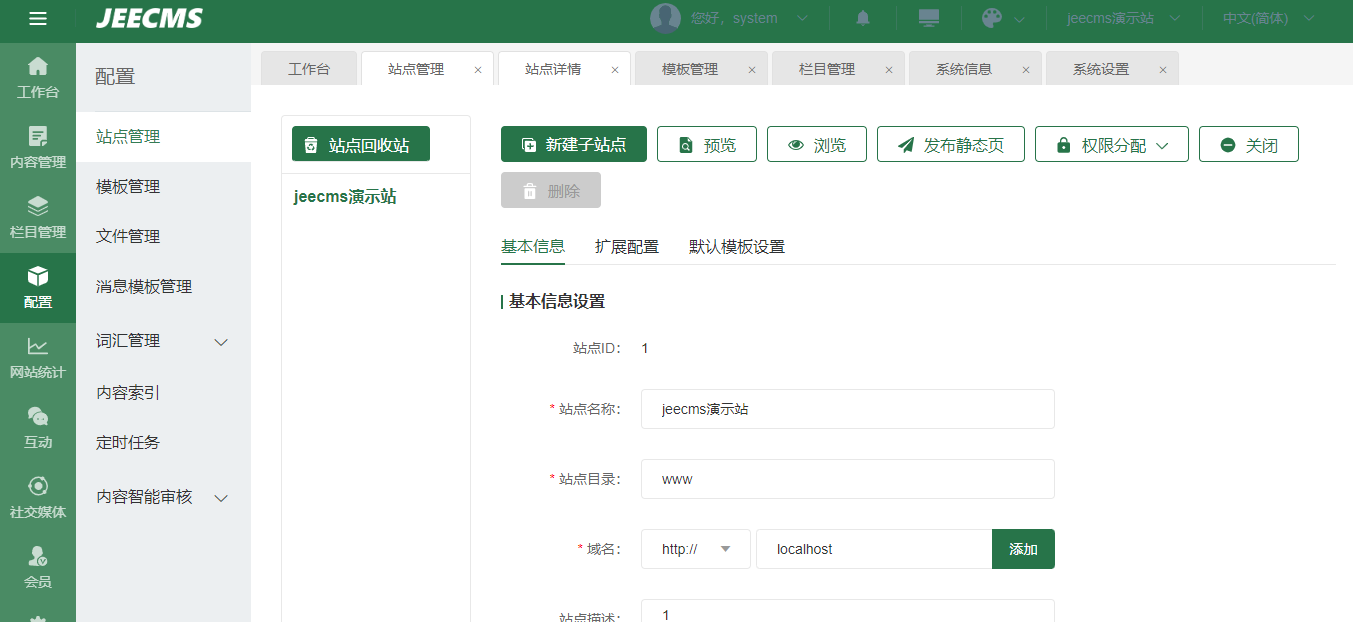1353x622 pixels.
Task: Click the 站点名称 input field
Action: click(x=847, y=409)
